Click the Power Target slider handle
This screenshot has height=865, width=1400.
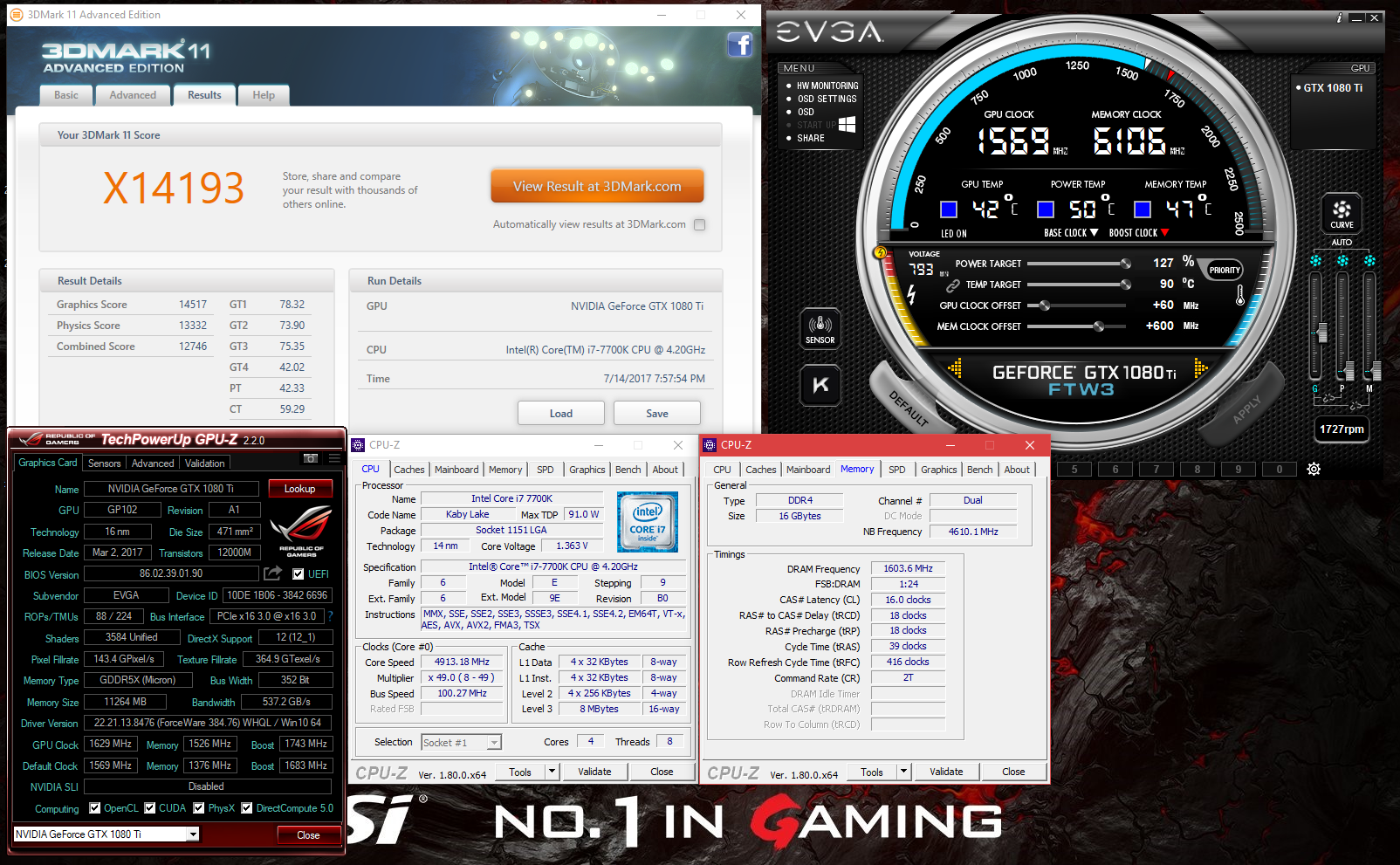pos(1126,264)
